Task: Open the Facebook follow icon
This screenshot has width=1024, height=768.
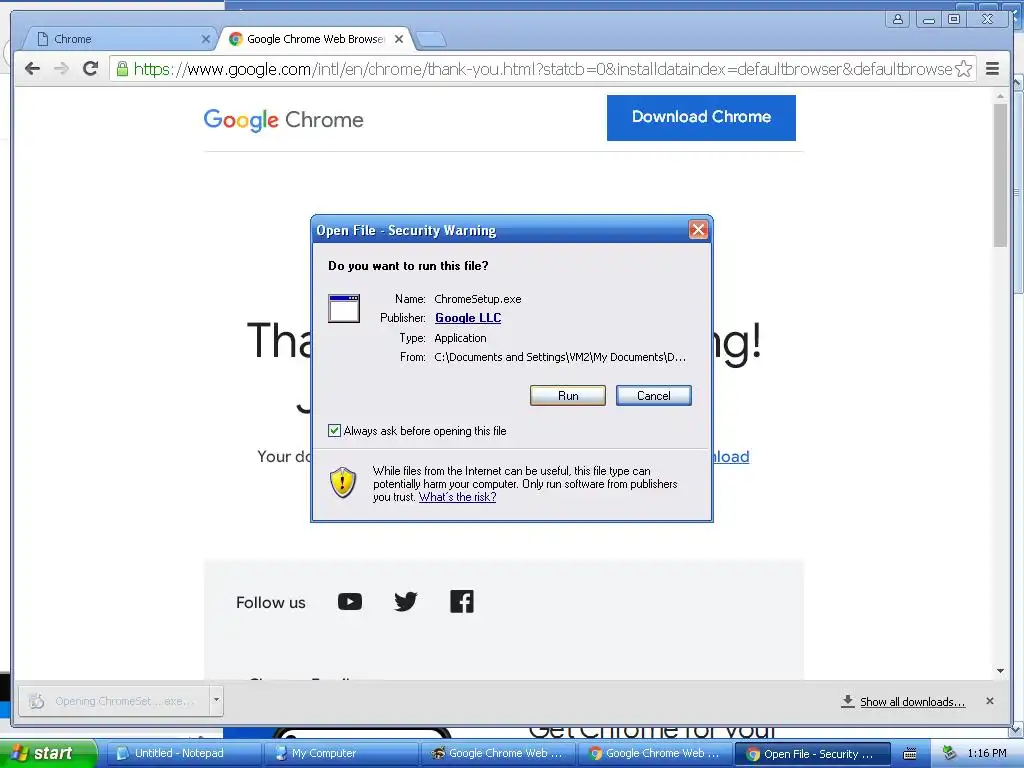Action: pyautogui.click(x=462, y=601)
